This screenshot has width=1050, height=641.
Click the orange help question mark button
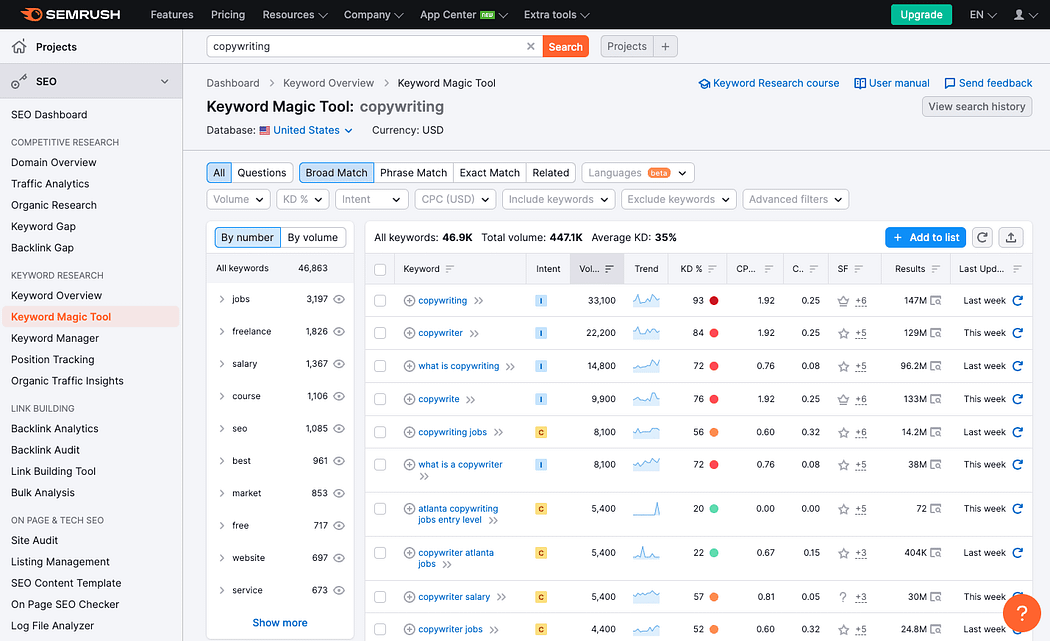pos(1021,613)
